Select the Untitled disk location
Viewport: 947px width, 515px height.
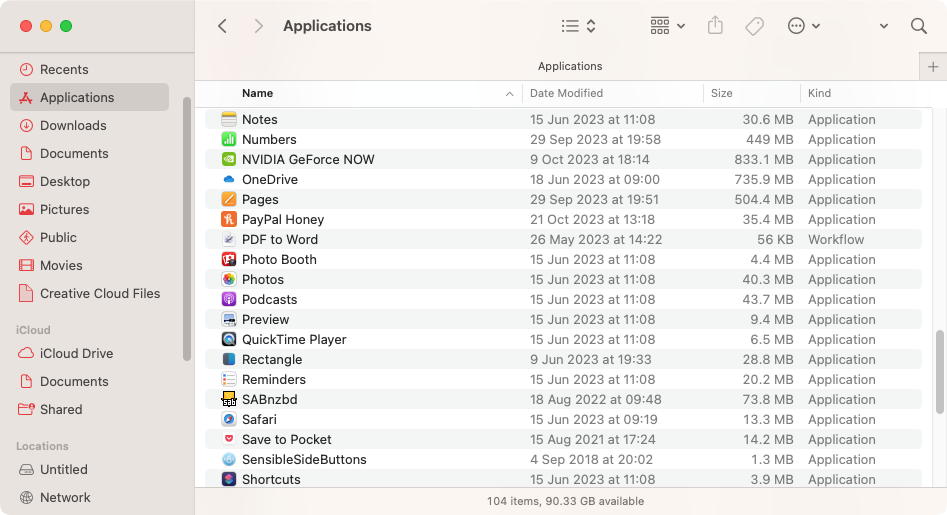point(89,469)
